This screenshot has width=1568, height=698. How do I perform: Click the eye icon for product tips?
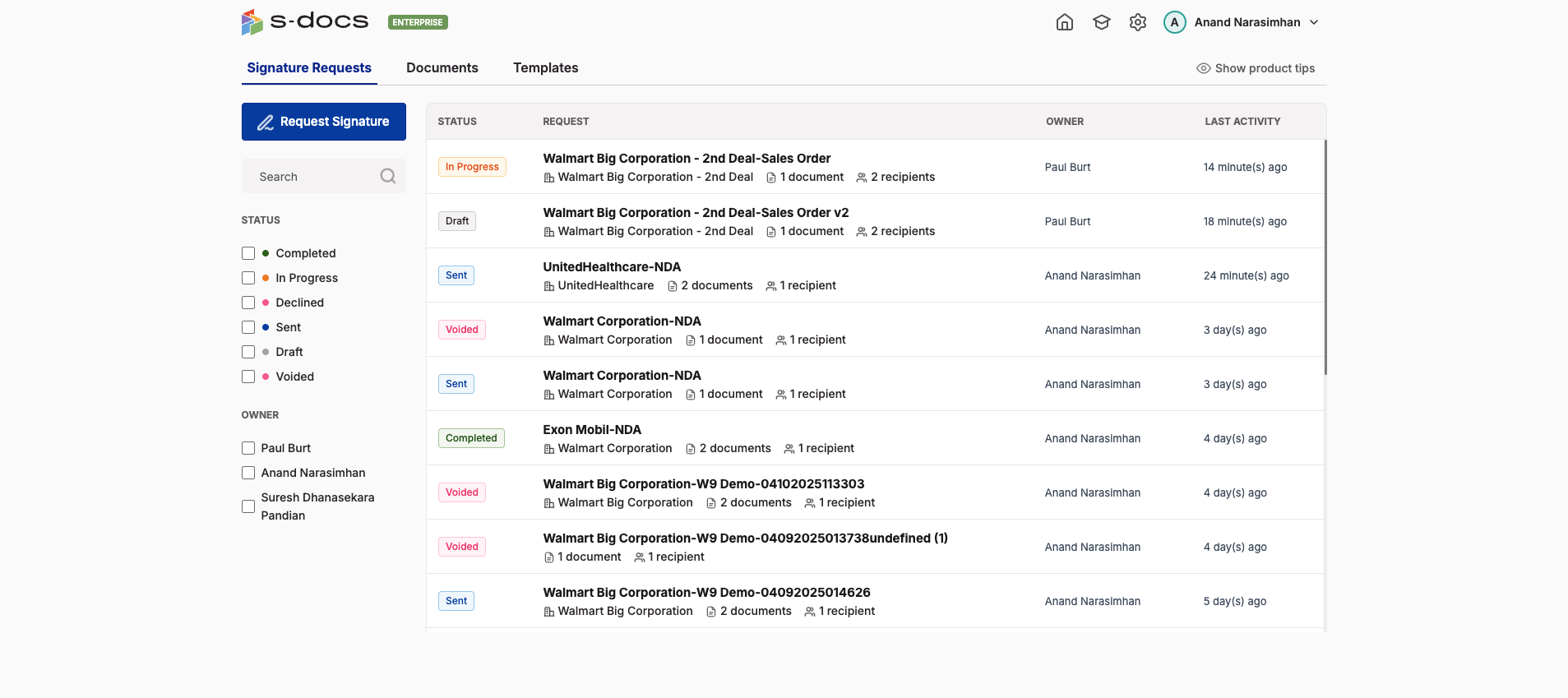[1203, 68]
